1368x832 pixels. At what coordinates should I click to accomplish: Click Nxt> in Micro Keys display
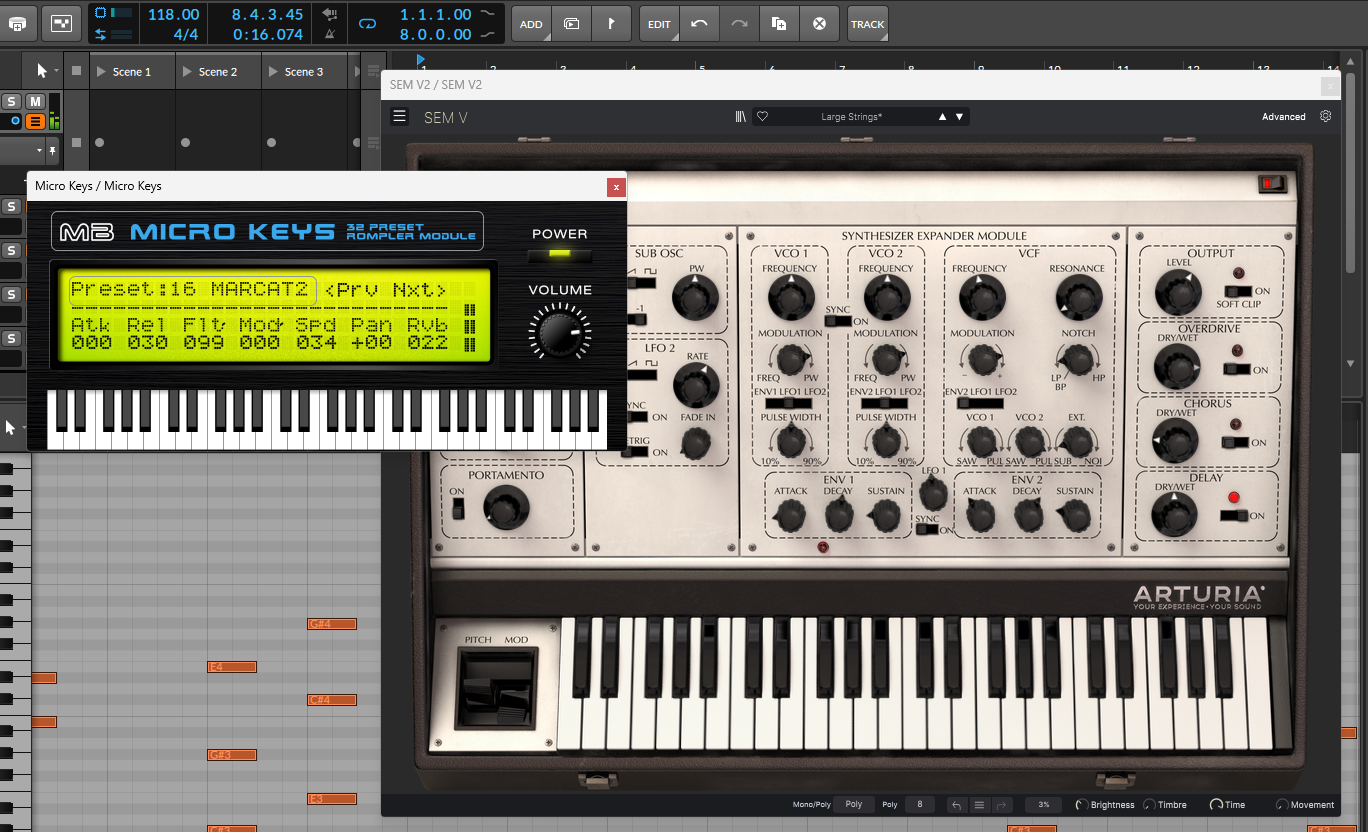coord(419,290)
